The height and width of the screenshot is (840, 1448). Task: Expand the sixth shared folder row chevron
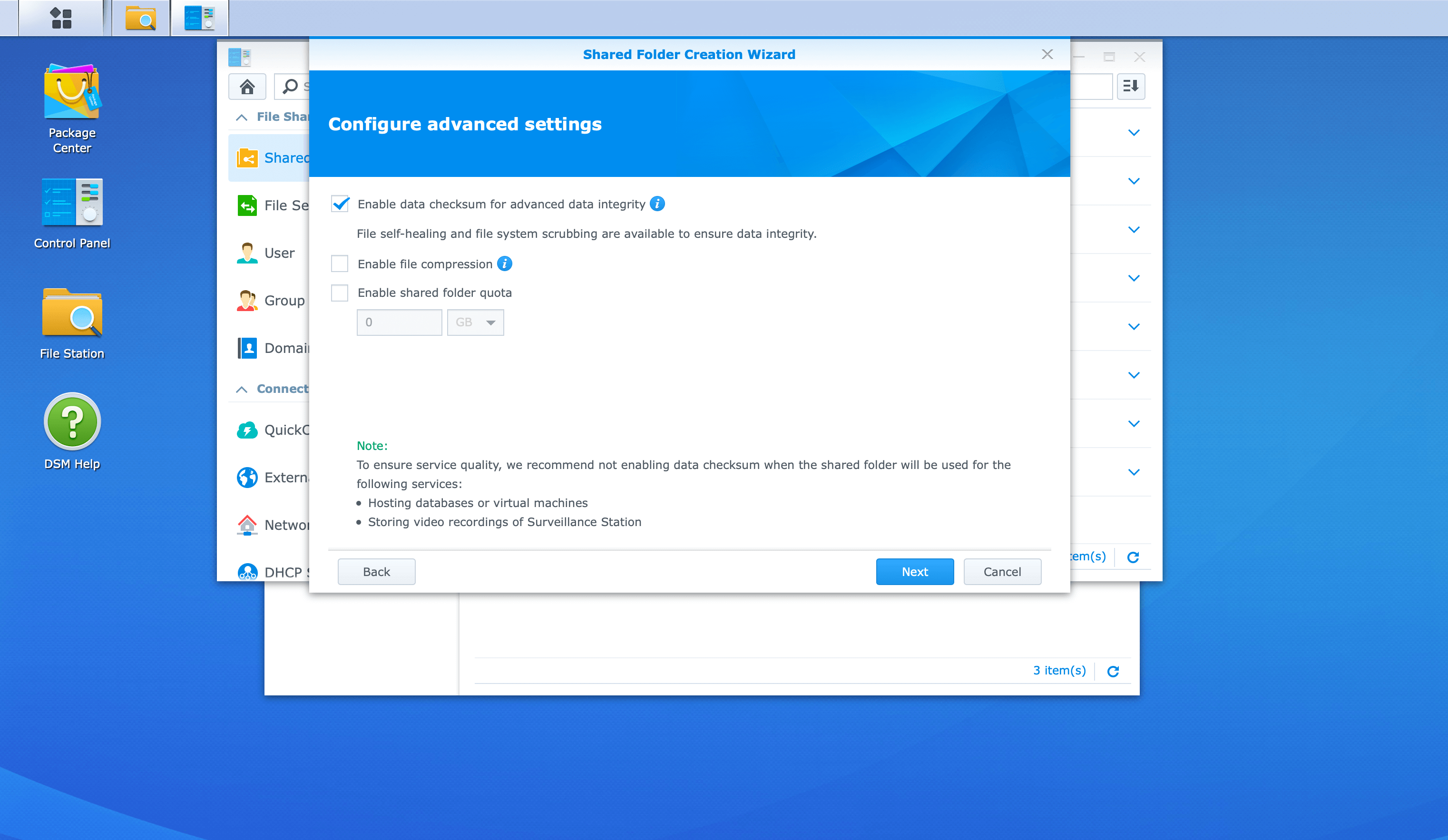click(x=1134, y=375)
